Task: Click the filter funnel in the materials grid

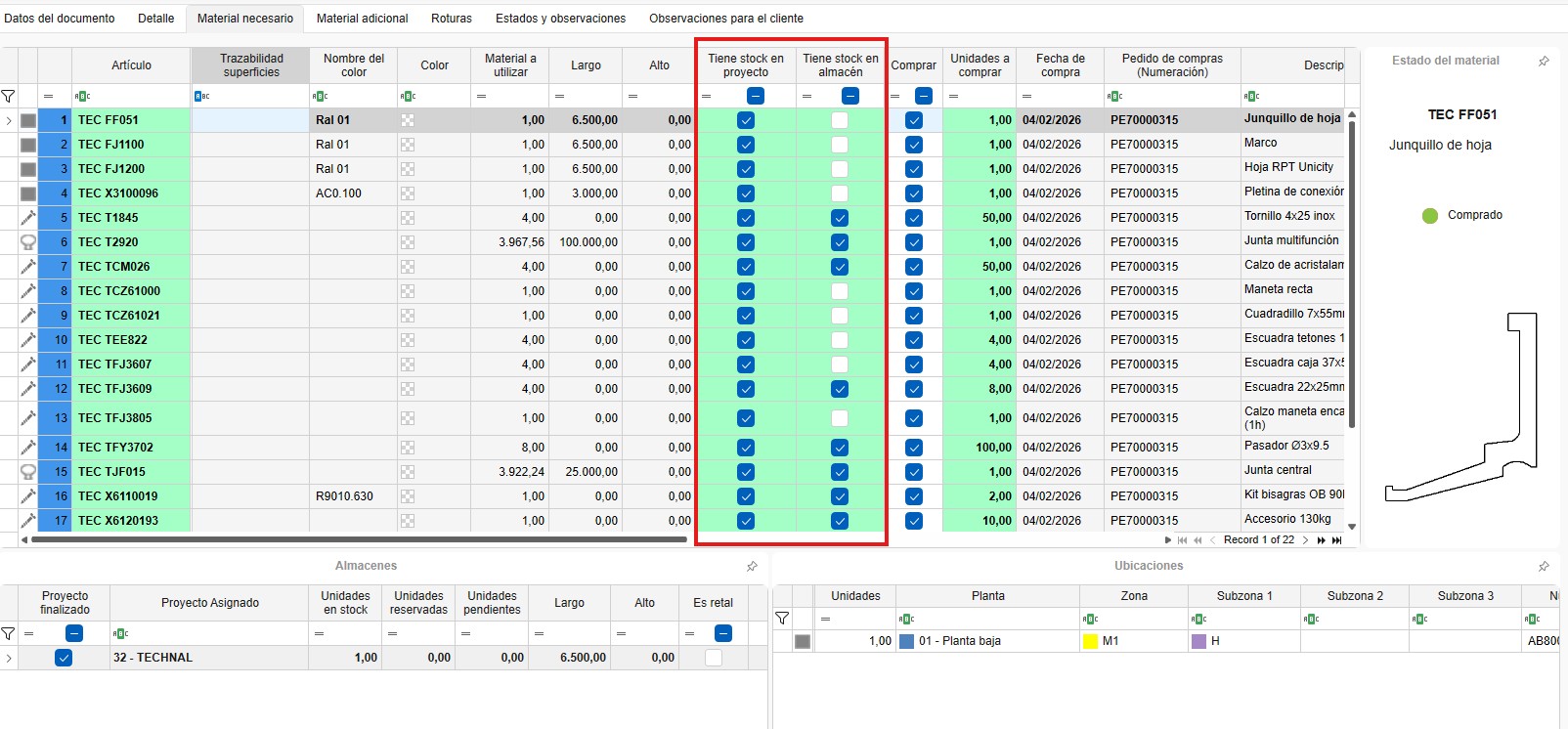Action: (9, 96)
